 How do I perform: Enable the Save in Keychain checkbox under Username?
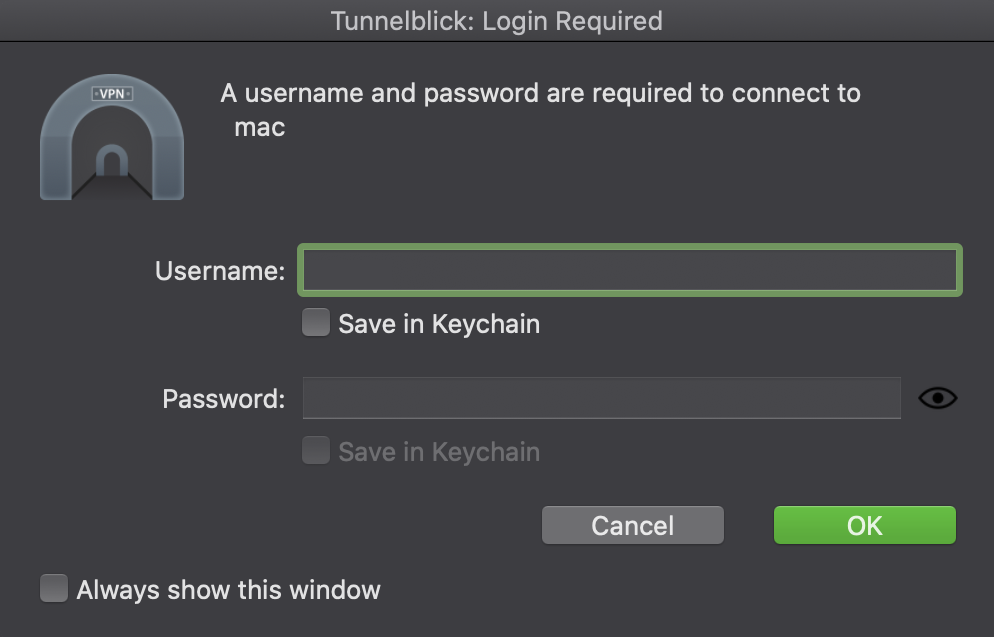click(x=316, y=323)
